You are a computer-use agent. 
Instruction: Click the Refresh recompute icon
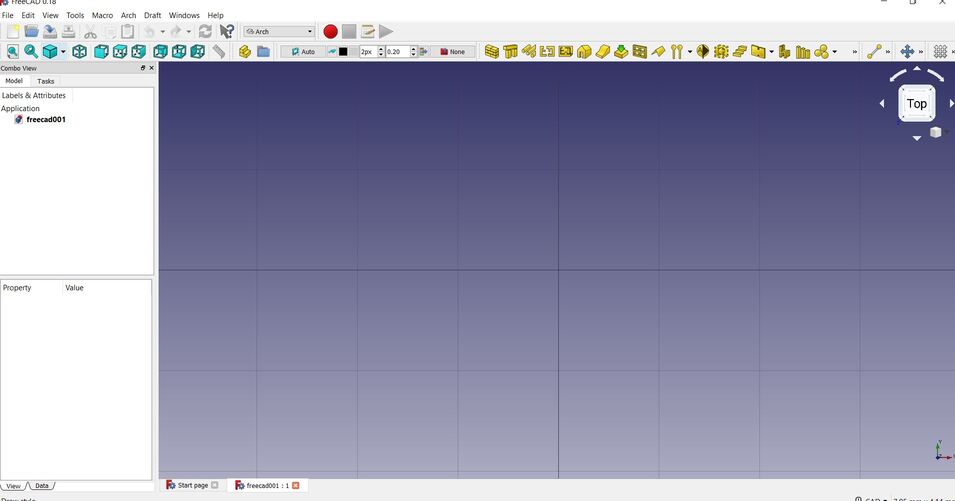205,32
